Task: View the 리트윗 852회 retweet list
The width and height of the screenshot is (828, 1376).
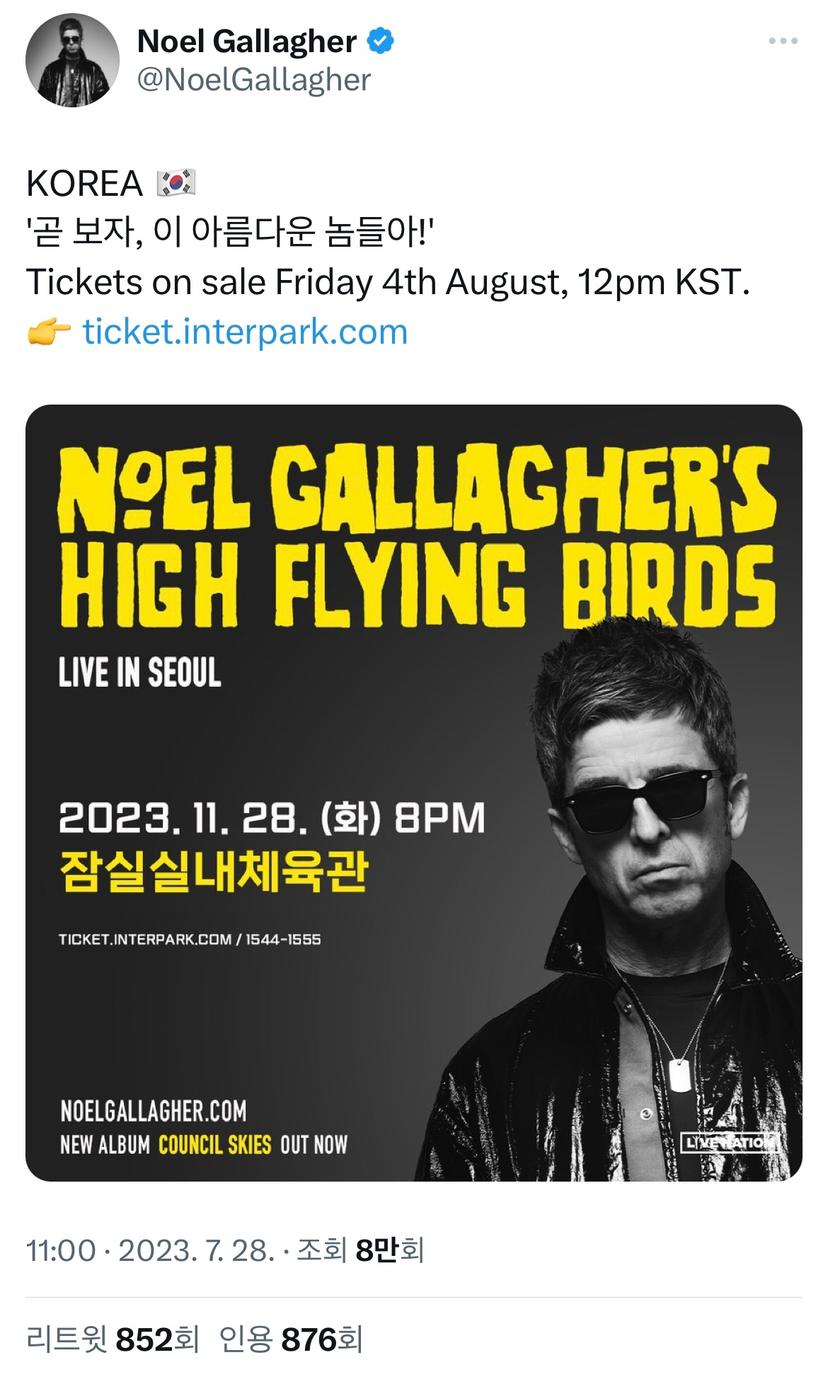Action: coord(113,1338)
